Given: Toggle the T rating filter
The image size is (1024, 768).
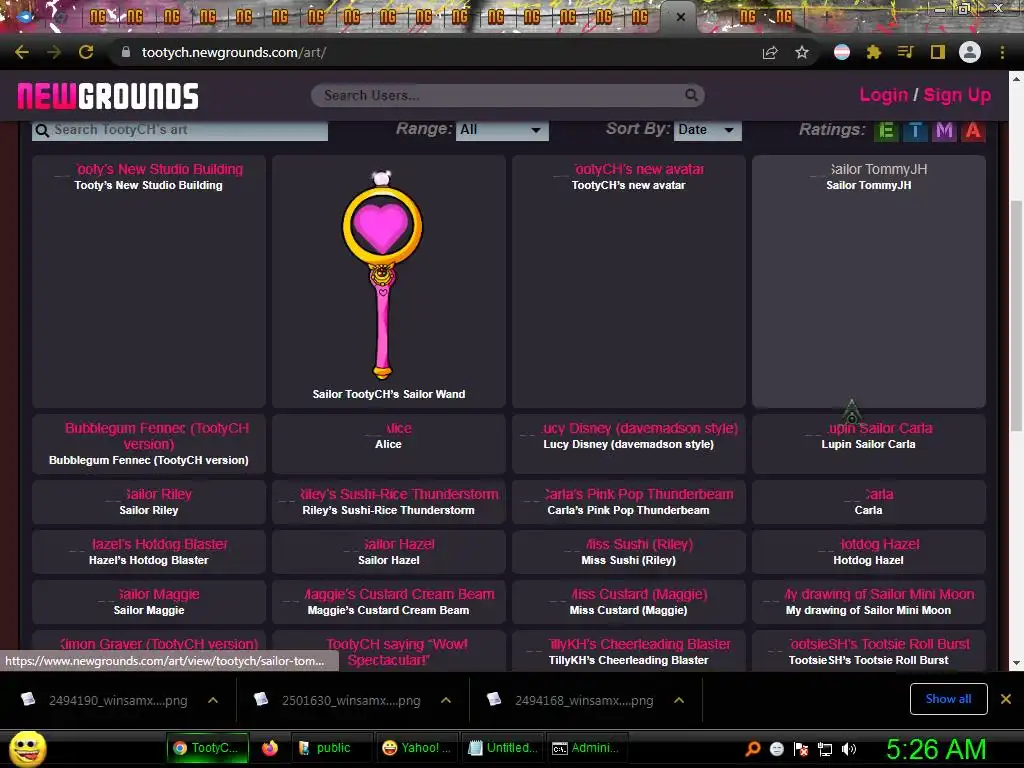Looking at the screenshot, I should [916, 131].
